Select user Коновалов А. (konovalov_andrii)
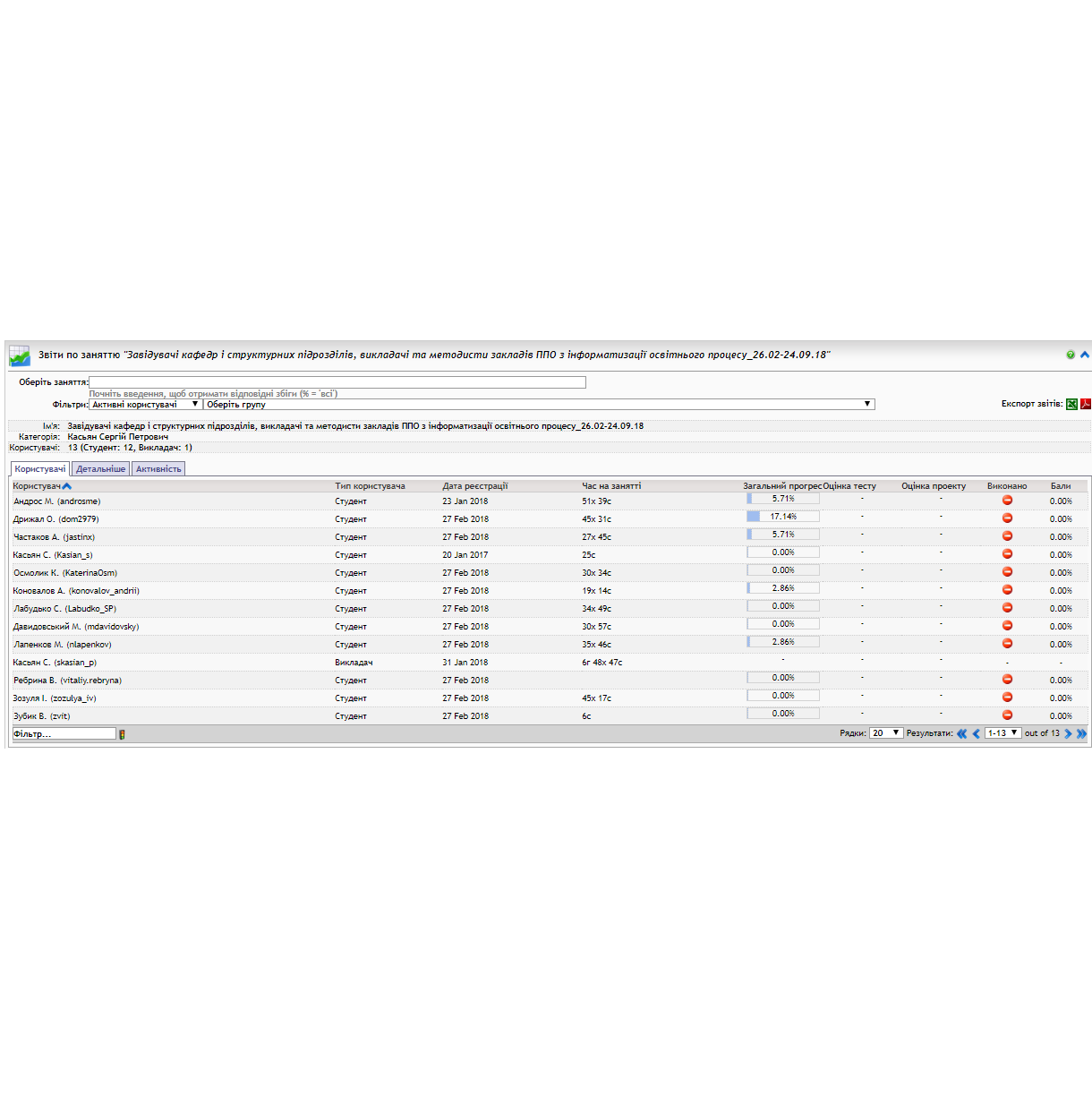 (76, 591)
